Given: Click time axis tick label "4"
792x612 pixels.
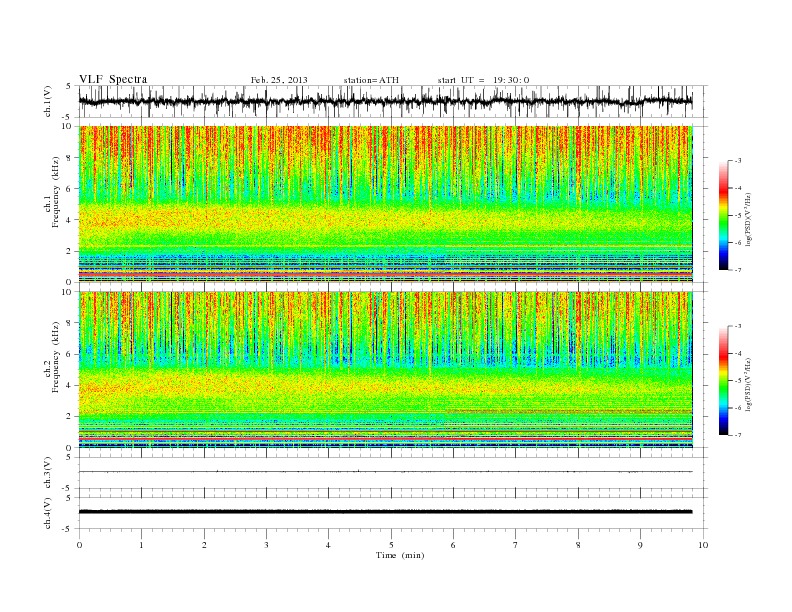Looking at the screenshot, I should click(328, 545).
